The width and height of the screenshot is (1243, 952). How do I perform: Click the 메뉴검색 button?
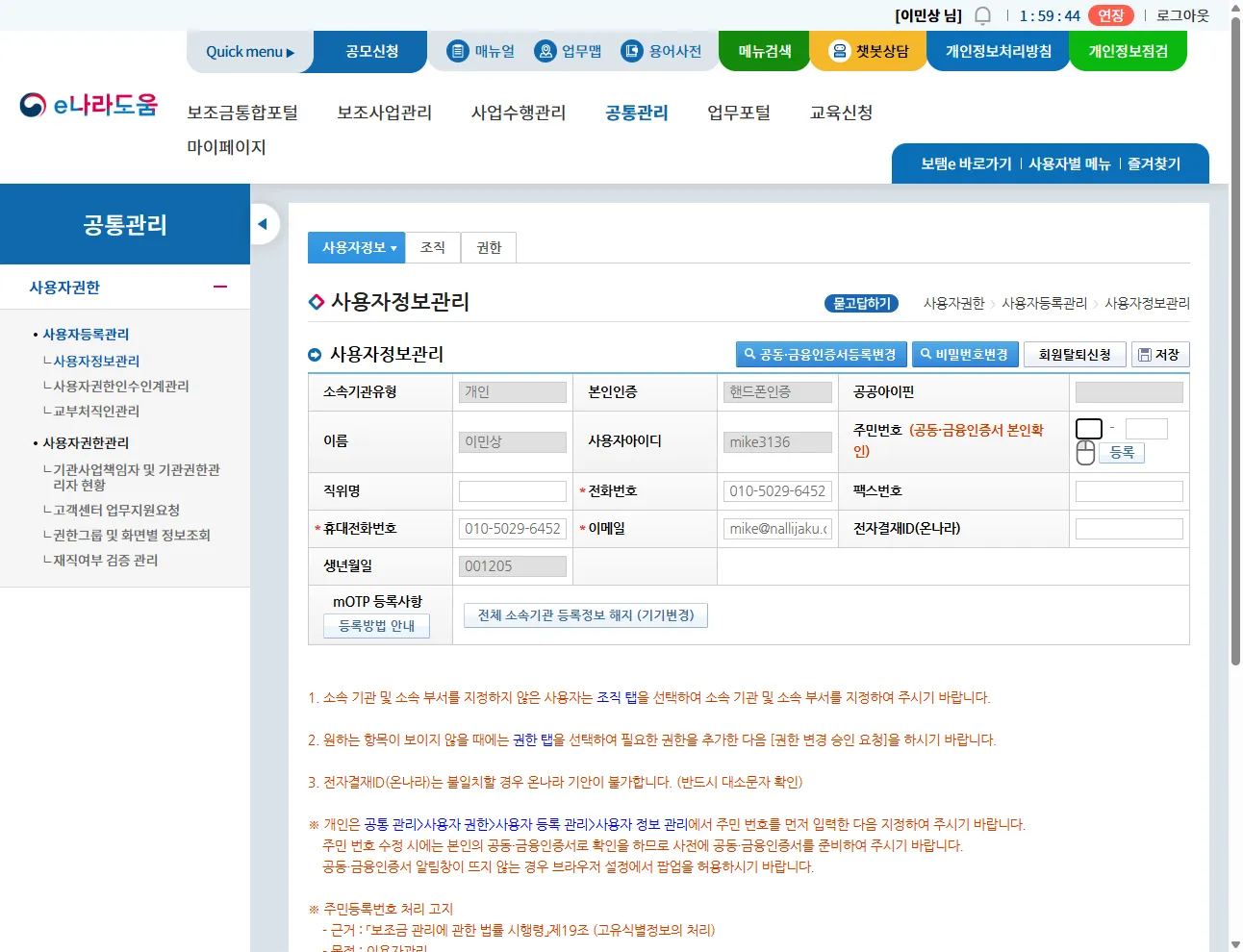tap(765, 51)
